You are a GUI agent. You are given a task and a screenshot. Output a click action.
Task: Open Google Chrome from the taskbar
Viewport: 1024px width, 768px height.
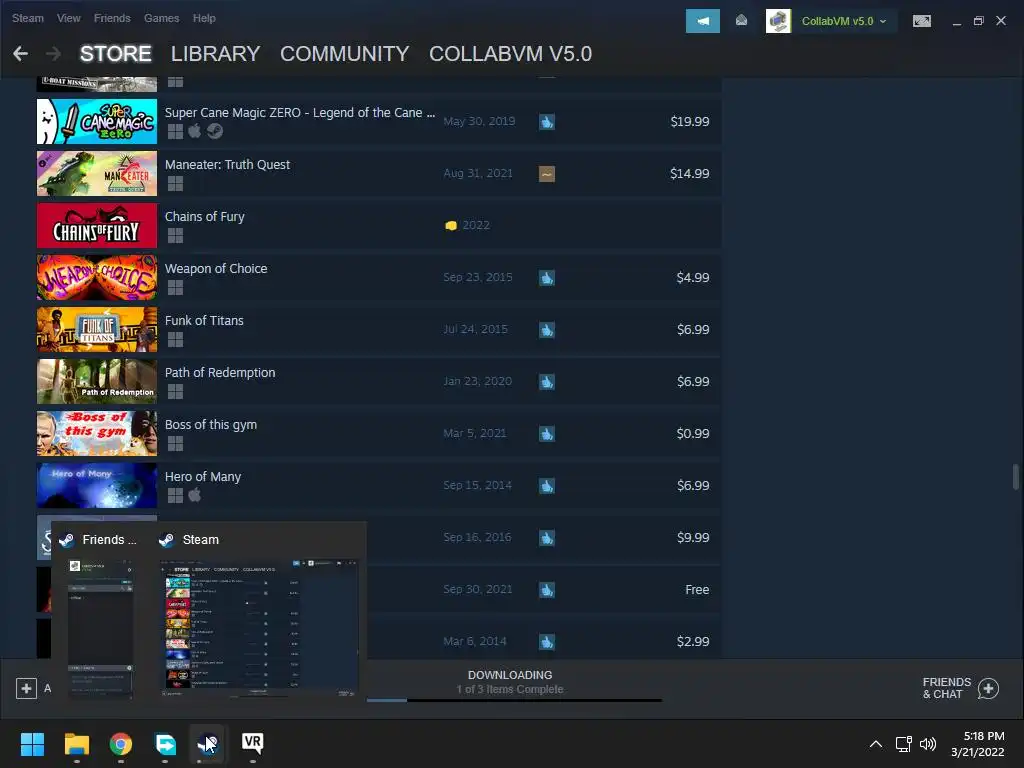[121, 744]
